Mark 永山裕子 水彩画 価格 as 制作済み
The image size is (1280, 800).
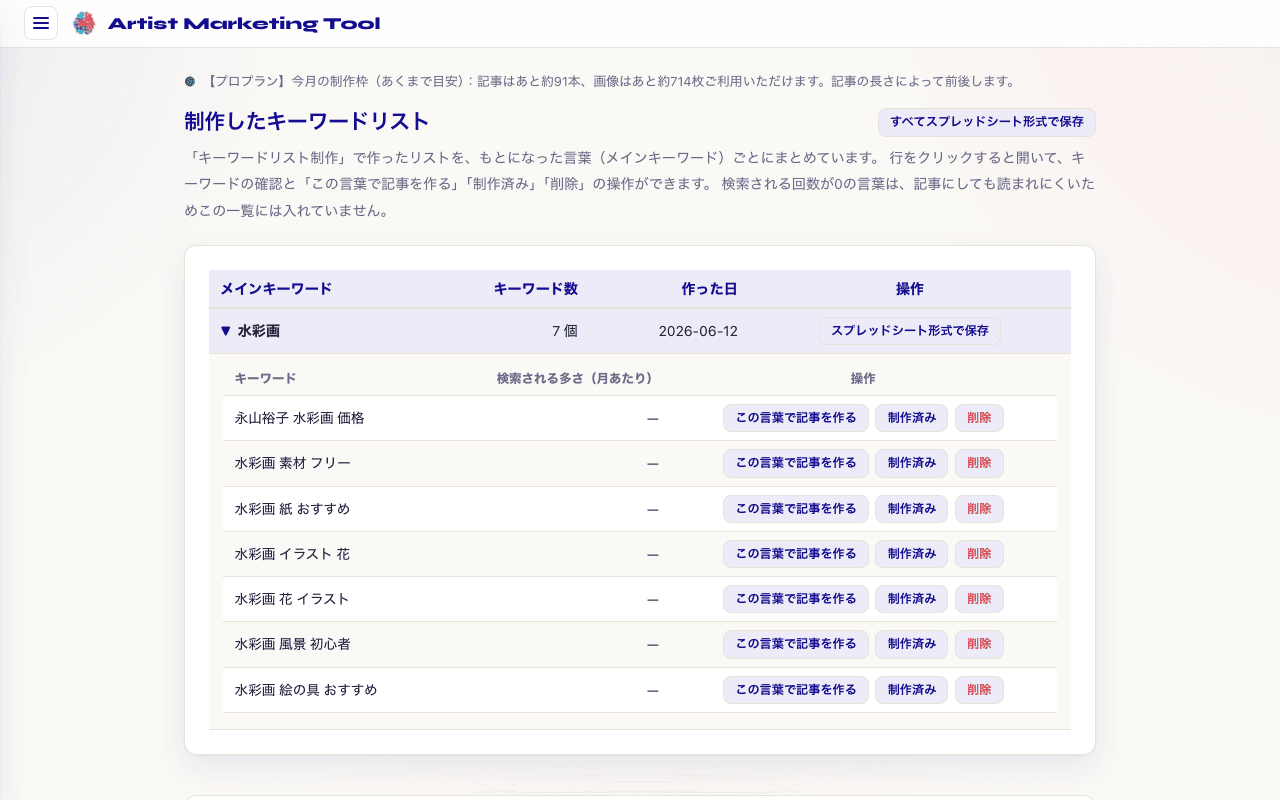912,418
